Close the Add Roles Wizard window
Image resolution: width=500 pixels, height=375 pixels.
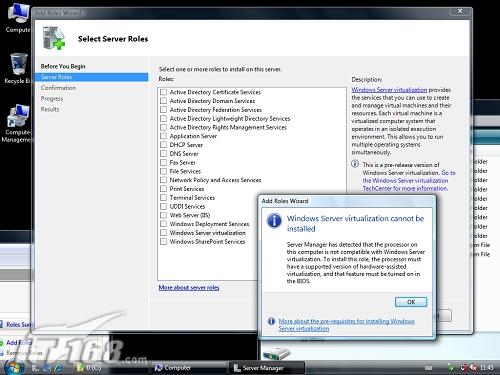[460, 11]
